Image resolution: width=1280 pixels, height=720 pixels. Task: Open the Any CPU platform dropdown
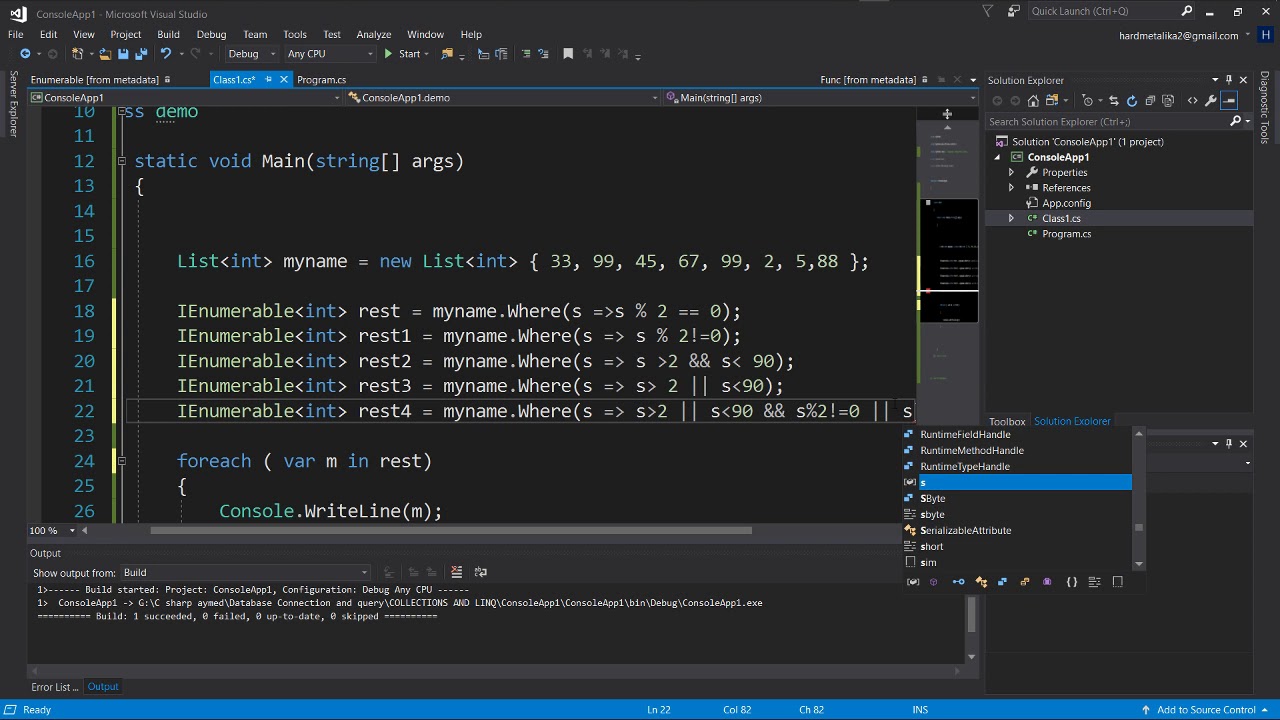tap(330, 54)
